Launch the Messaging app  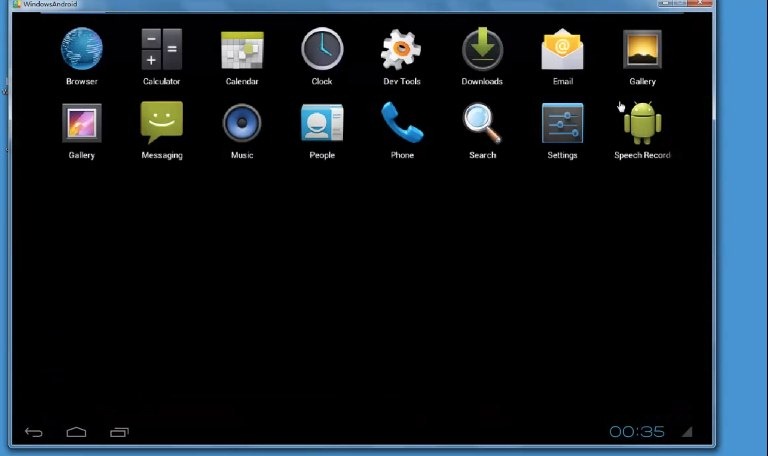pos(162,122)
